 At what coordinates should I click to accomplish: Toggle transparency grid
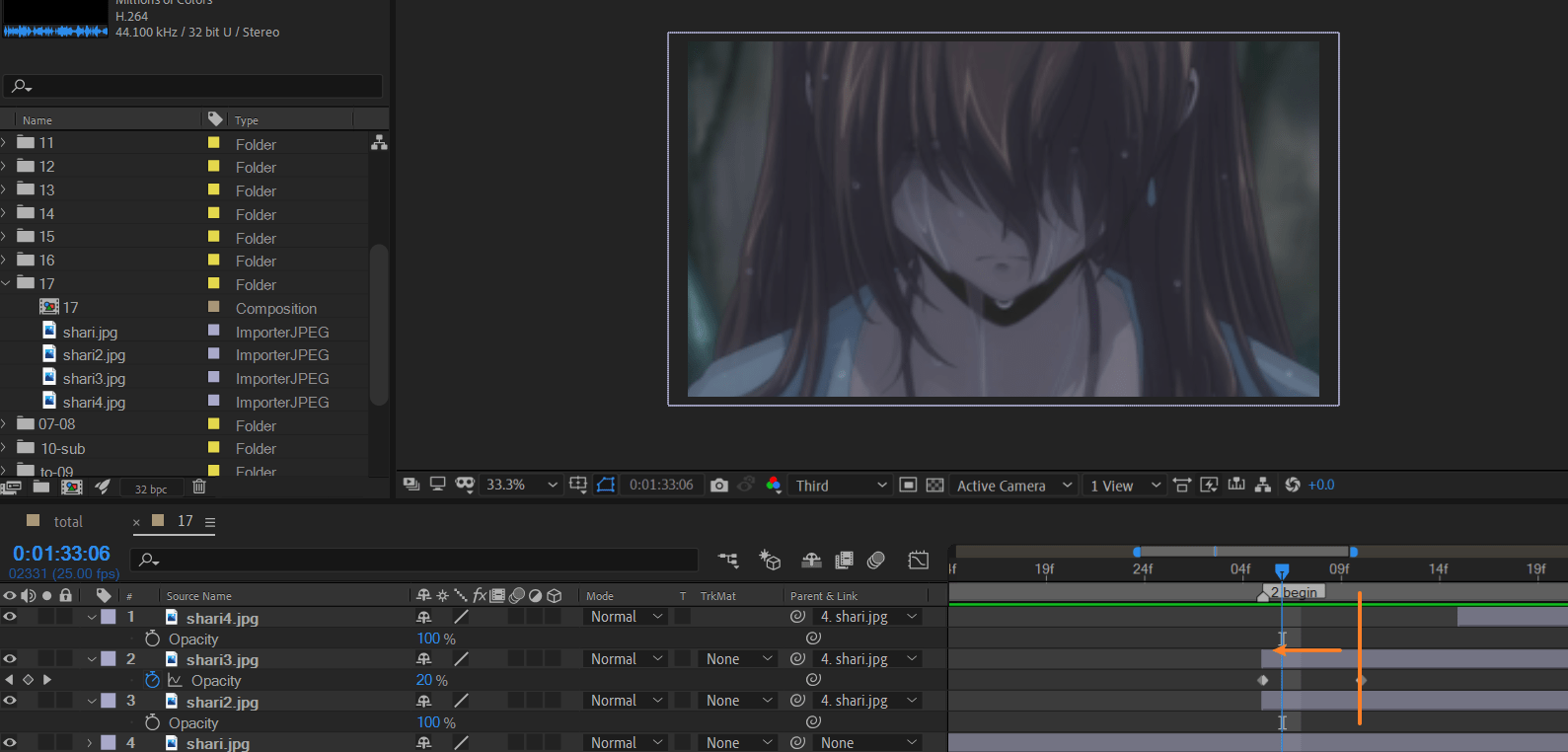[934, 485]
